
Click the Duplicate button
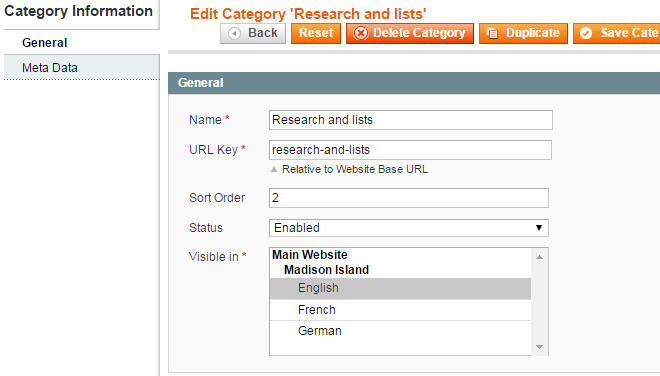[523, 33]
